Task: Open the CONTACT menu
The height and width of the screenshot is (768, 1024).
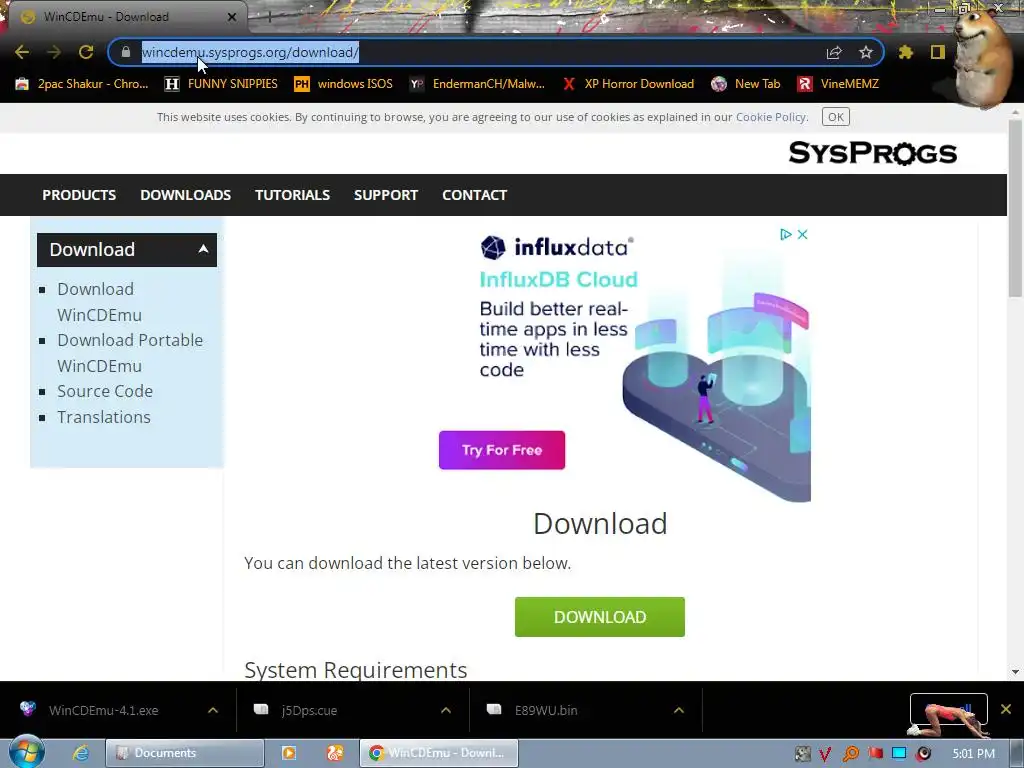Action: click(x=474, y=195)
